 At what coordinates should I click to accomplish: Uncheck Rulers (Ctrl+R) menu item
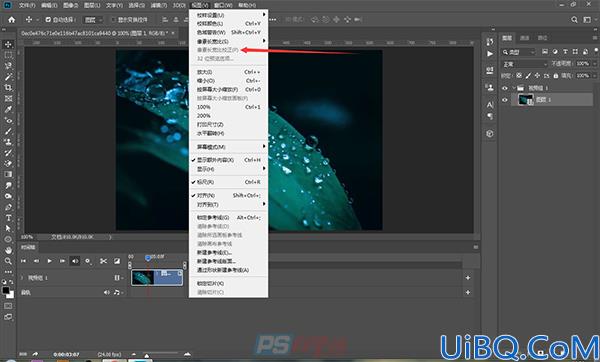pos(228,182)
